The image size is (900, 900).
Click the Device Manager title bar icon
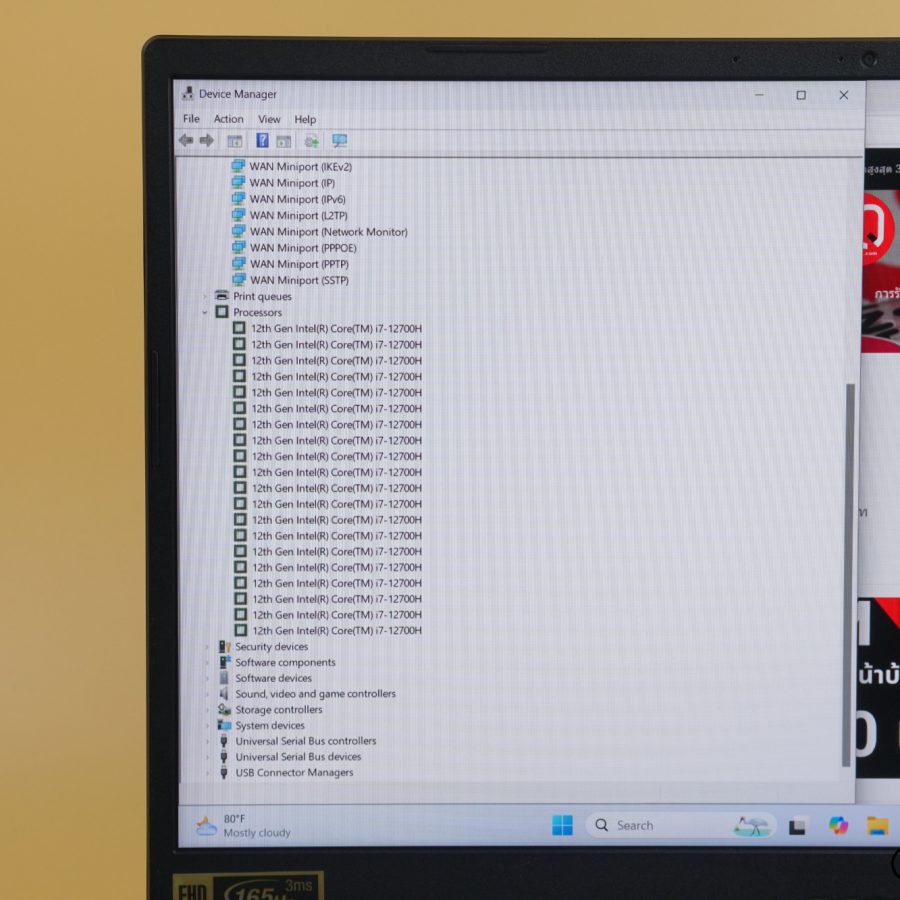pyautogui.click(x=188, y=93)
